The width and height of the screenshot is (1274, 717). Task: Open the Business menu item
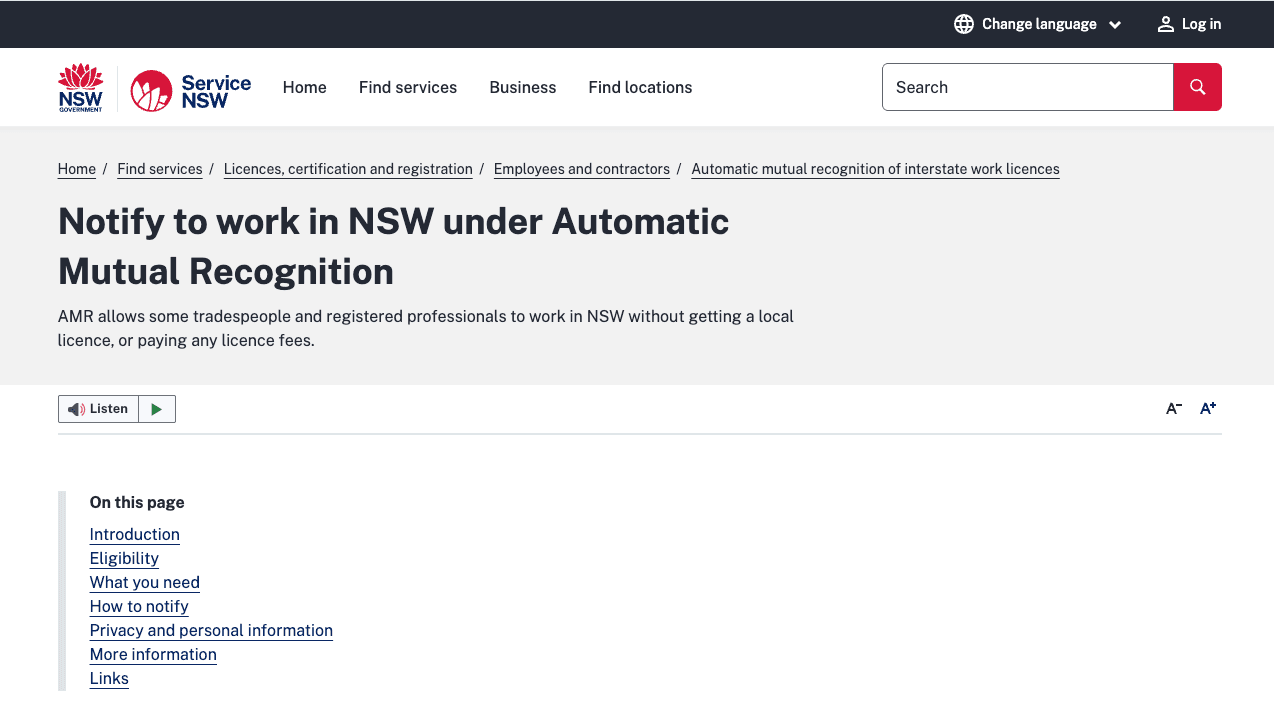point(523,87)
